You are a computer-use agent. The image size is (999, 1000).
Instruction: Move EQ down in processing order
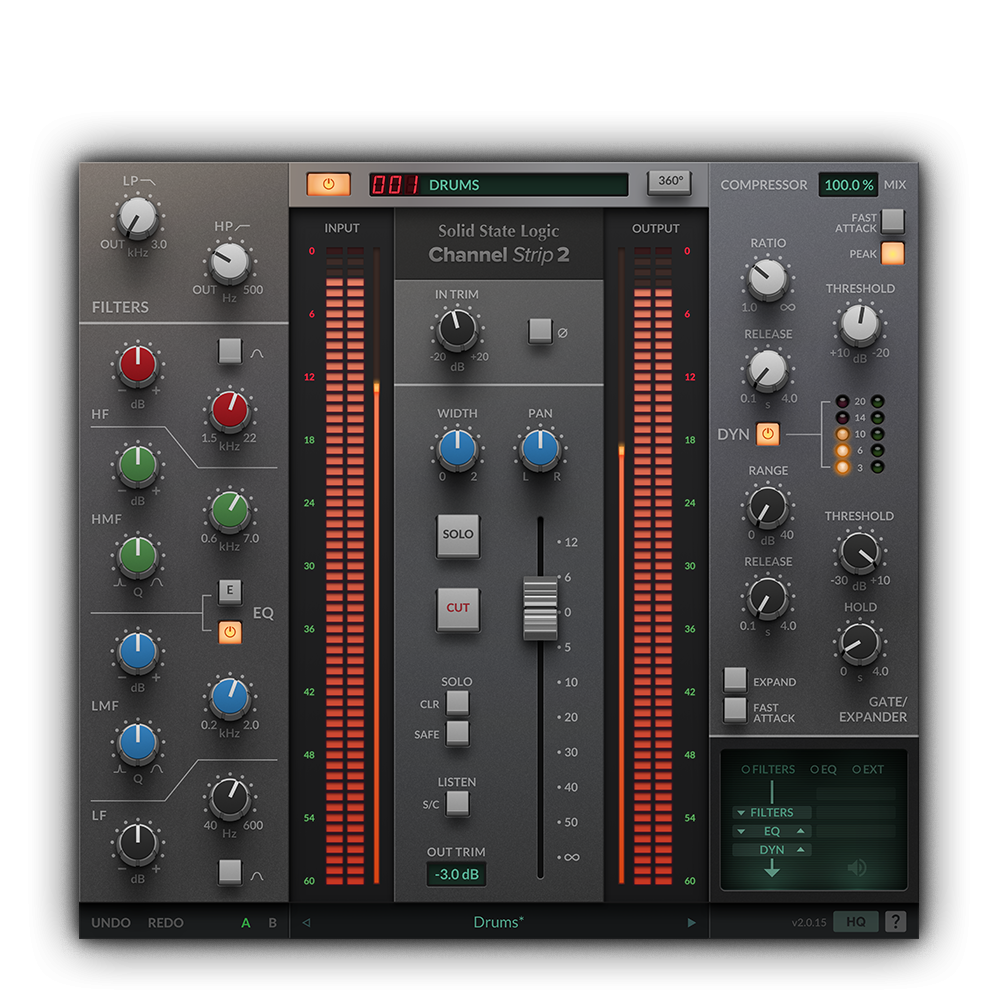741,831
